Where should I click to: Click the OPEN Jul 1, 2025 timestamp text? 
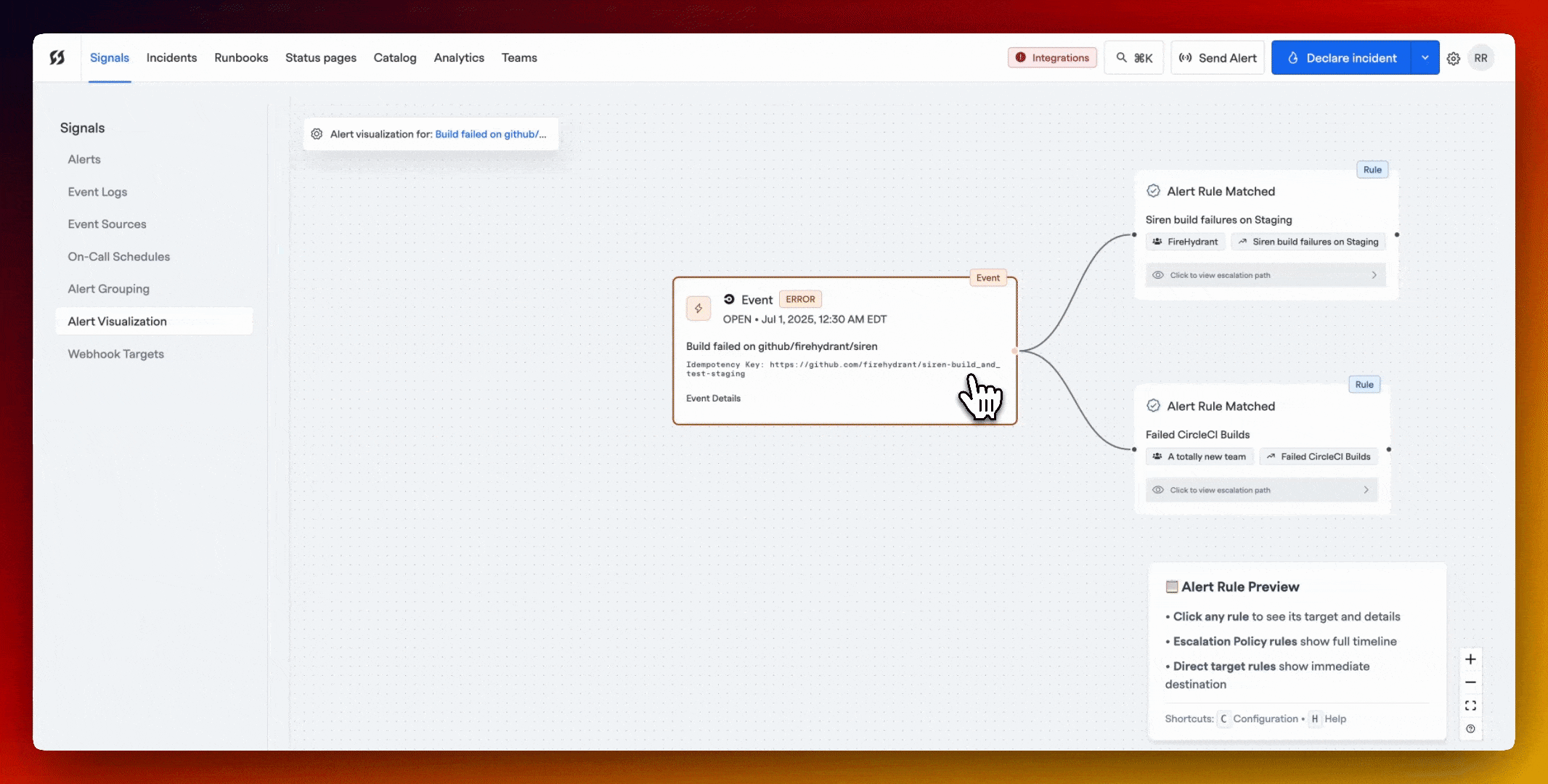point(804,319)
